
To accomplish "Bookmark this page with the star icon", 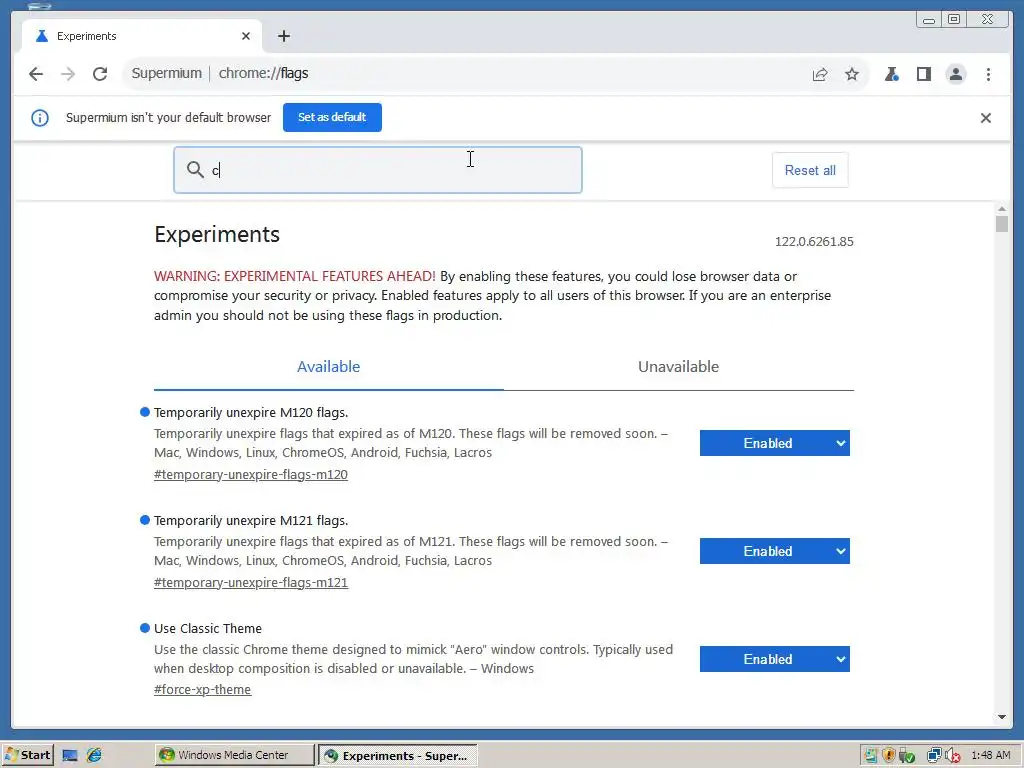I will coord(852,74).
